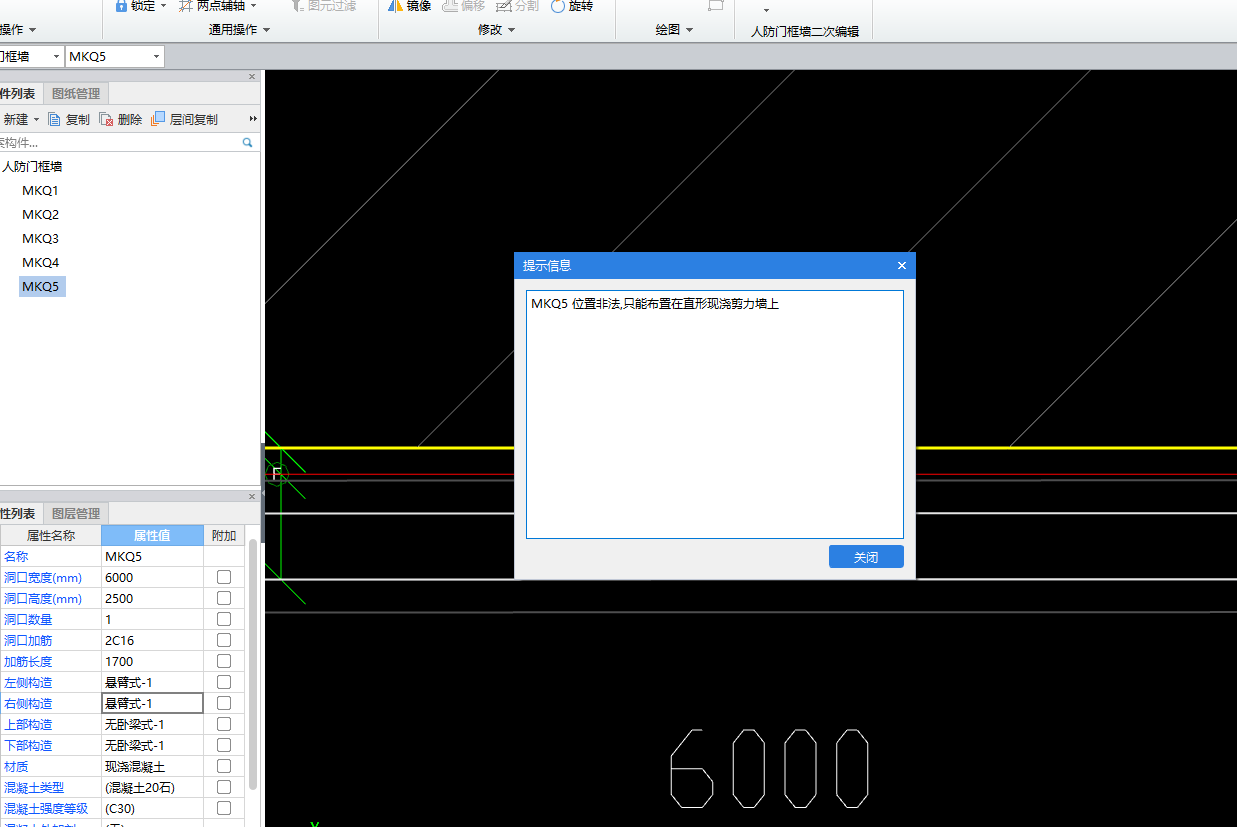Image resolution: width=1237 pixels, height=827 pixels.
Task: Click the 删除 delete component icon
Action: pos(107,119)
